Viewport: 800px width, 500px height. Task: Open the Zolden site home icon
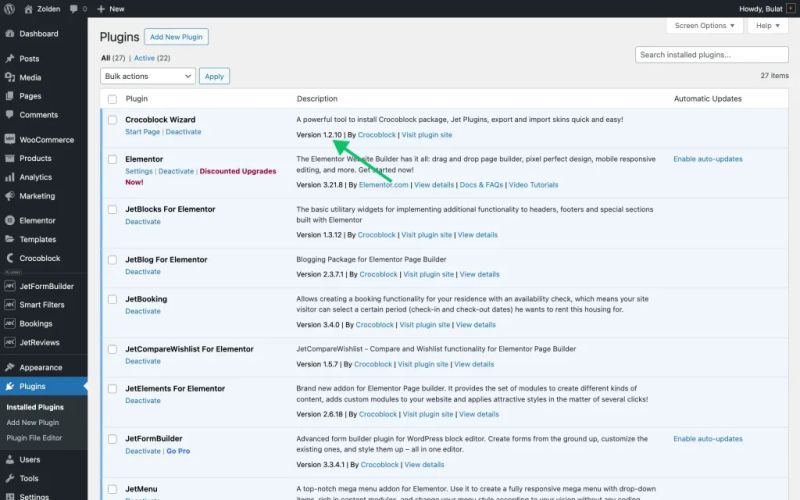click(29, 9)
